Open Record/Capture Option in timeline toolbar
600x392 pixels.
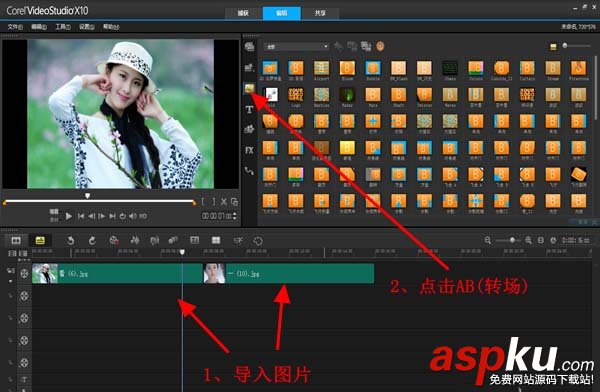pos(114,240)
